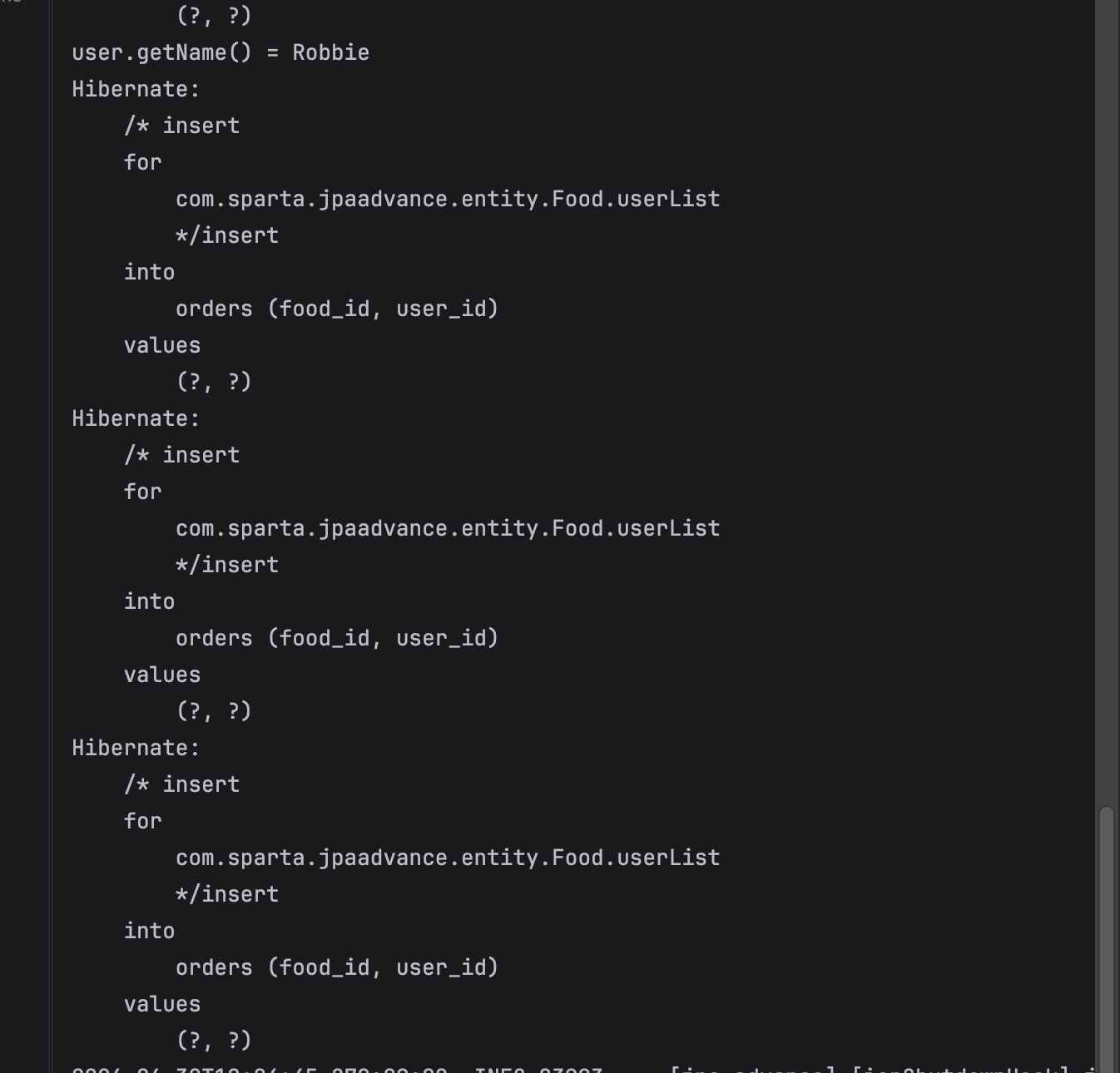
Task: Click the first '*/insert' line
Action: point(227,235)
